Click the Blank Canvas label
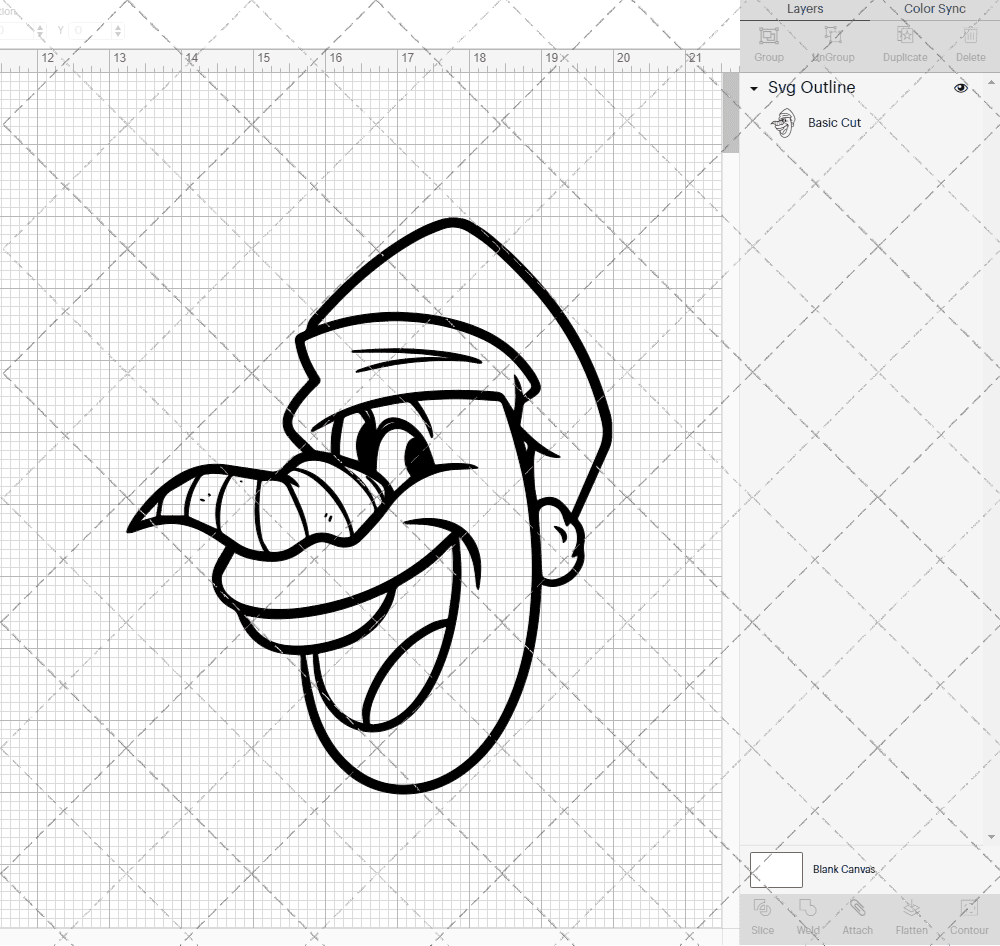This screenshot has width=1000, height=946. click(844, 869)
